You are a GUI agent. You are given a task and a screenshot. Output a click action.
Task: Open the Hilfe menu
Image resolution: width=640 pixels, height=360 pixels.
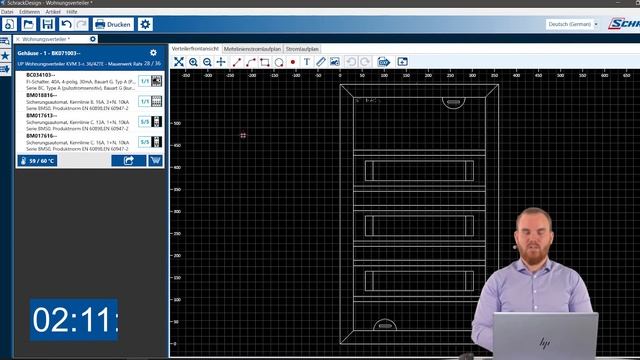pos(72,12)
